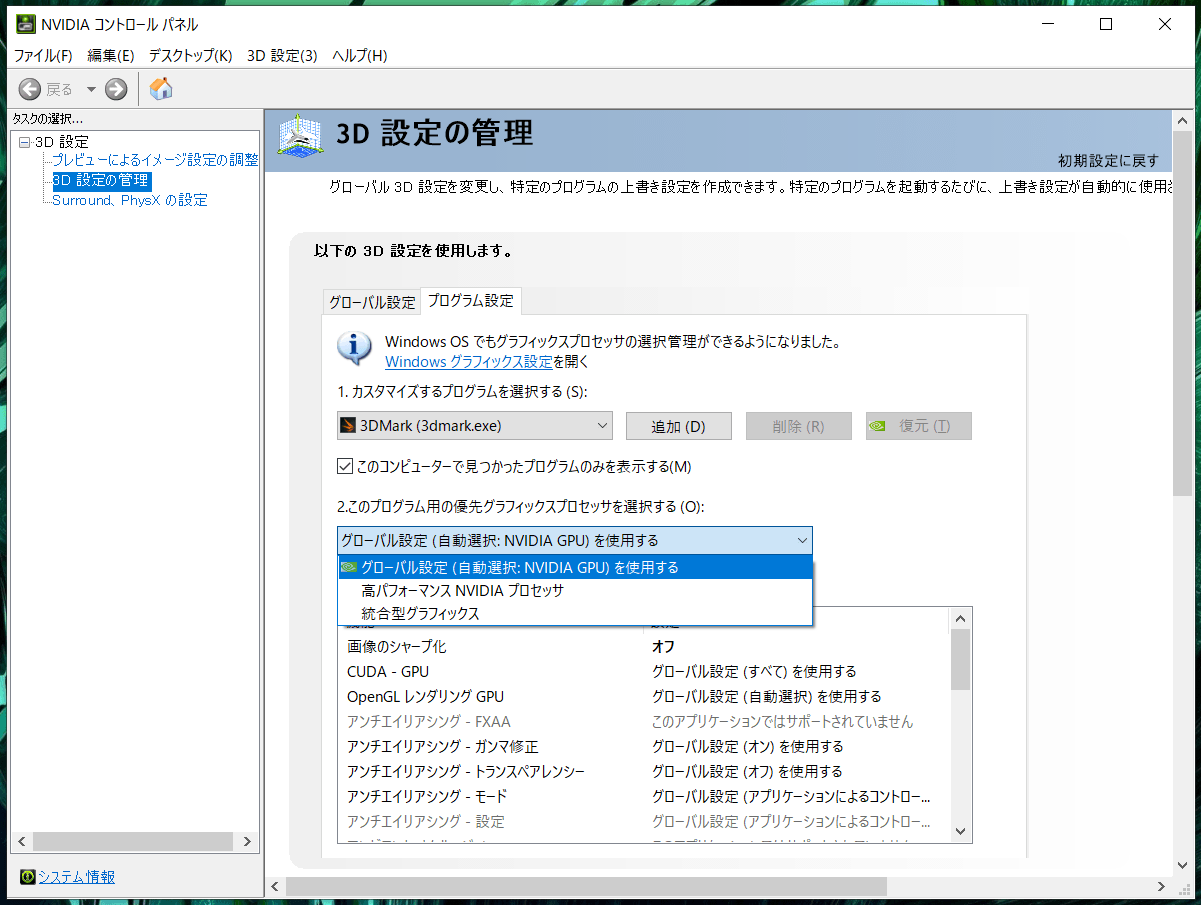
Task: Click main panel vertical scrollbar down arrow
Action: tap(1183, 866)
